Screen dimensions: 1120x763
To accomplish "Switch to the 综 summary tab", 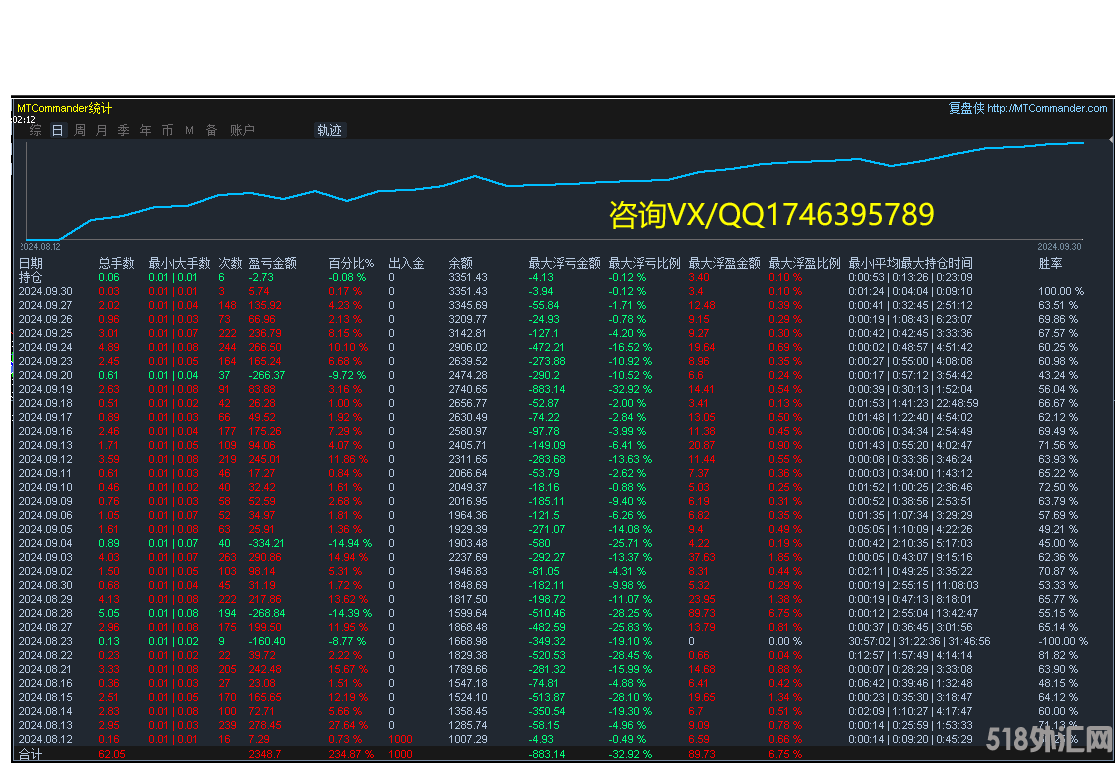I will [35, 130].
